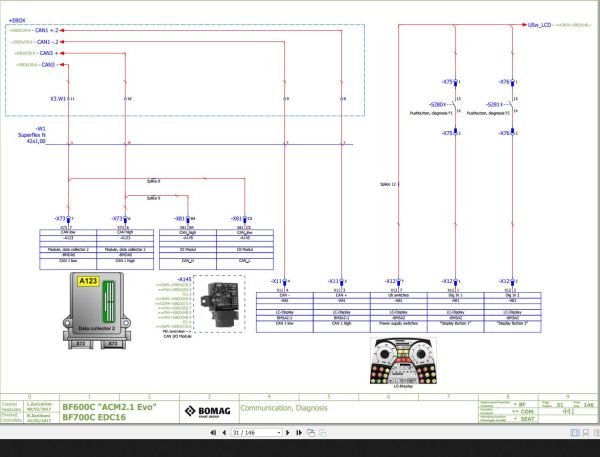Go to the next page
This screenshot has width=600, height=457.
288,433
